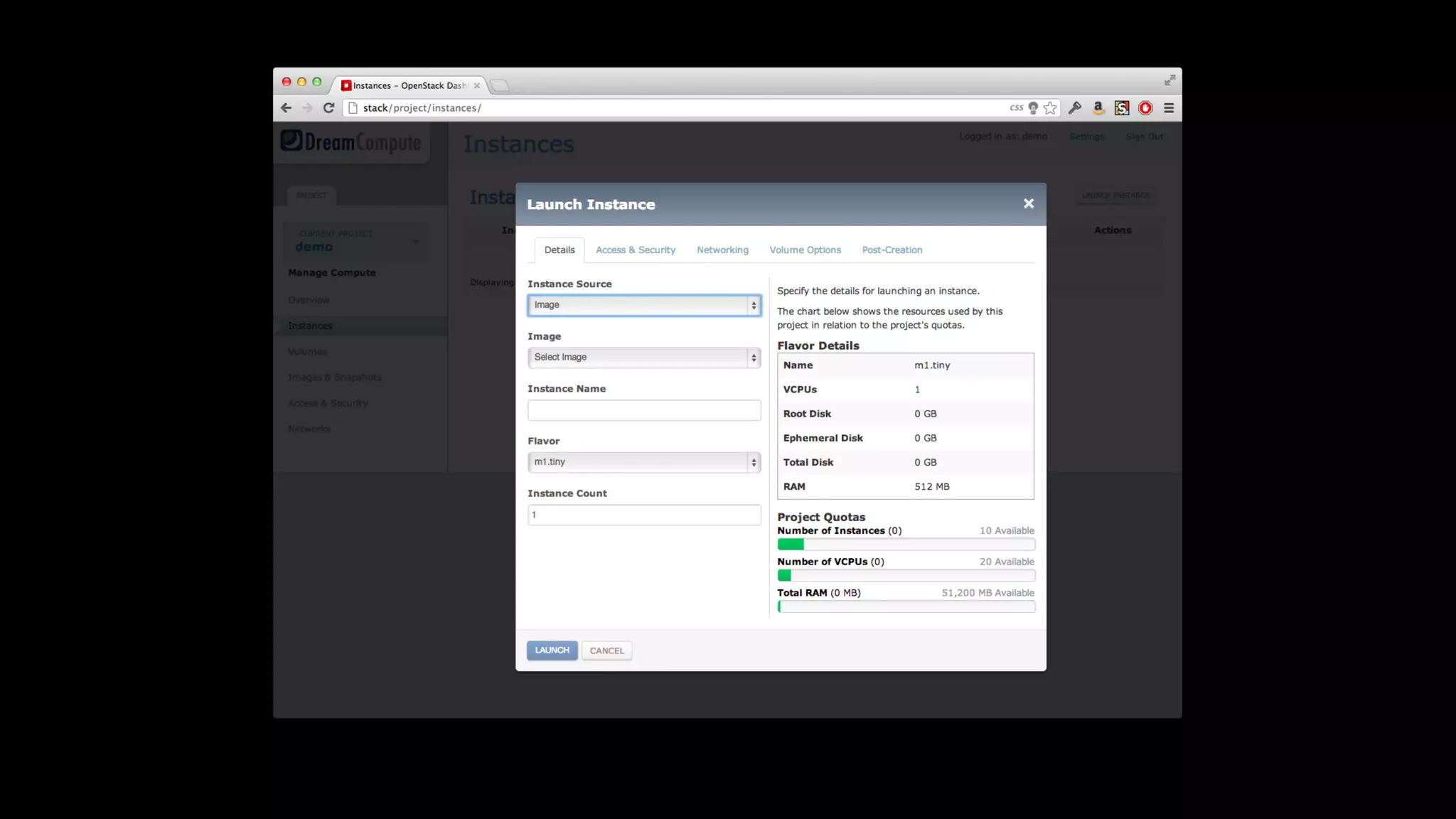Reload the page with refresh icon
The height and width of the screenshot is (819, 1456).
click(x=328, y=108)
